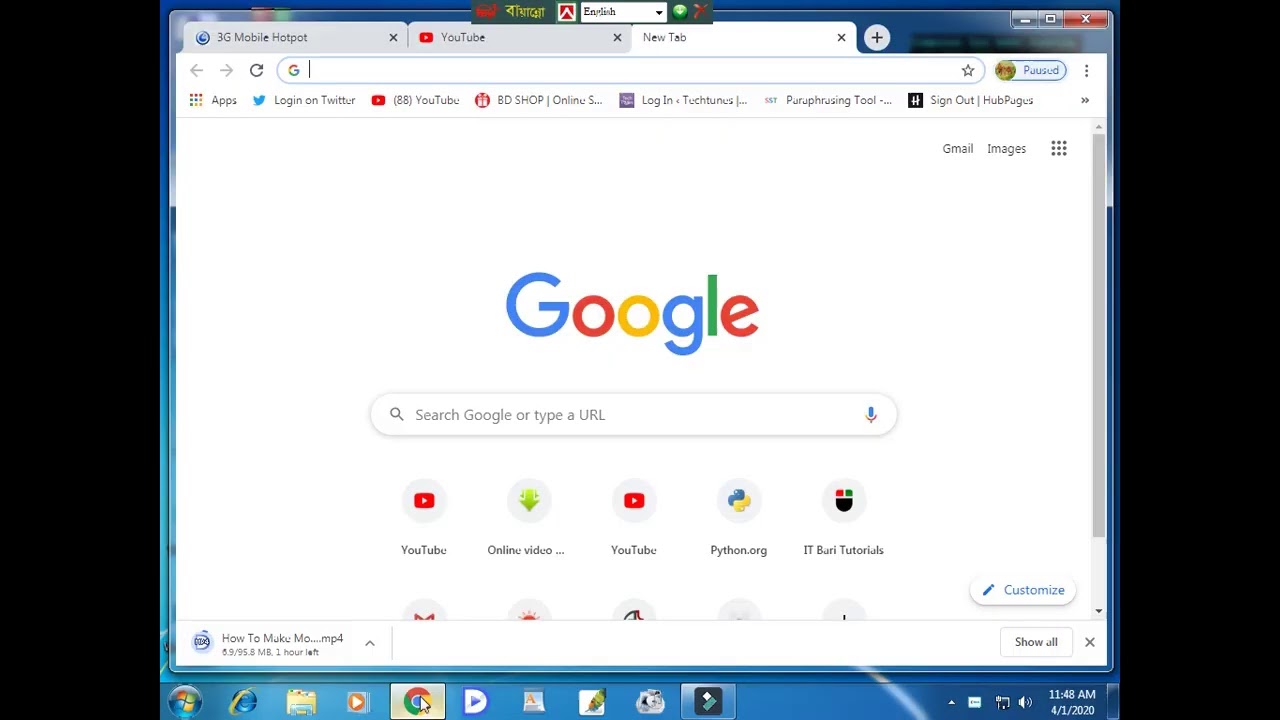Image resolution: width=1280 pixels, height=720 pixels.
Task: Open the blue play-arrow app in the taskbar
Action: pyautogui.click(x=475, y=702)
